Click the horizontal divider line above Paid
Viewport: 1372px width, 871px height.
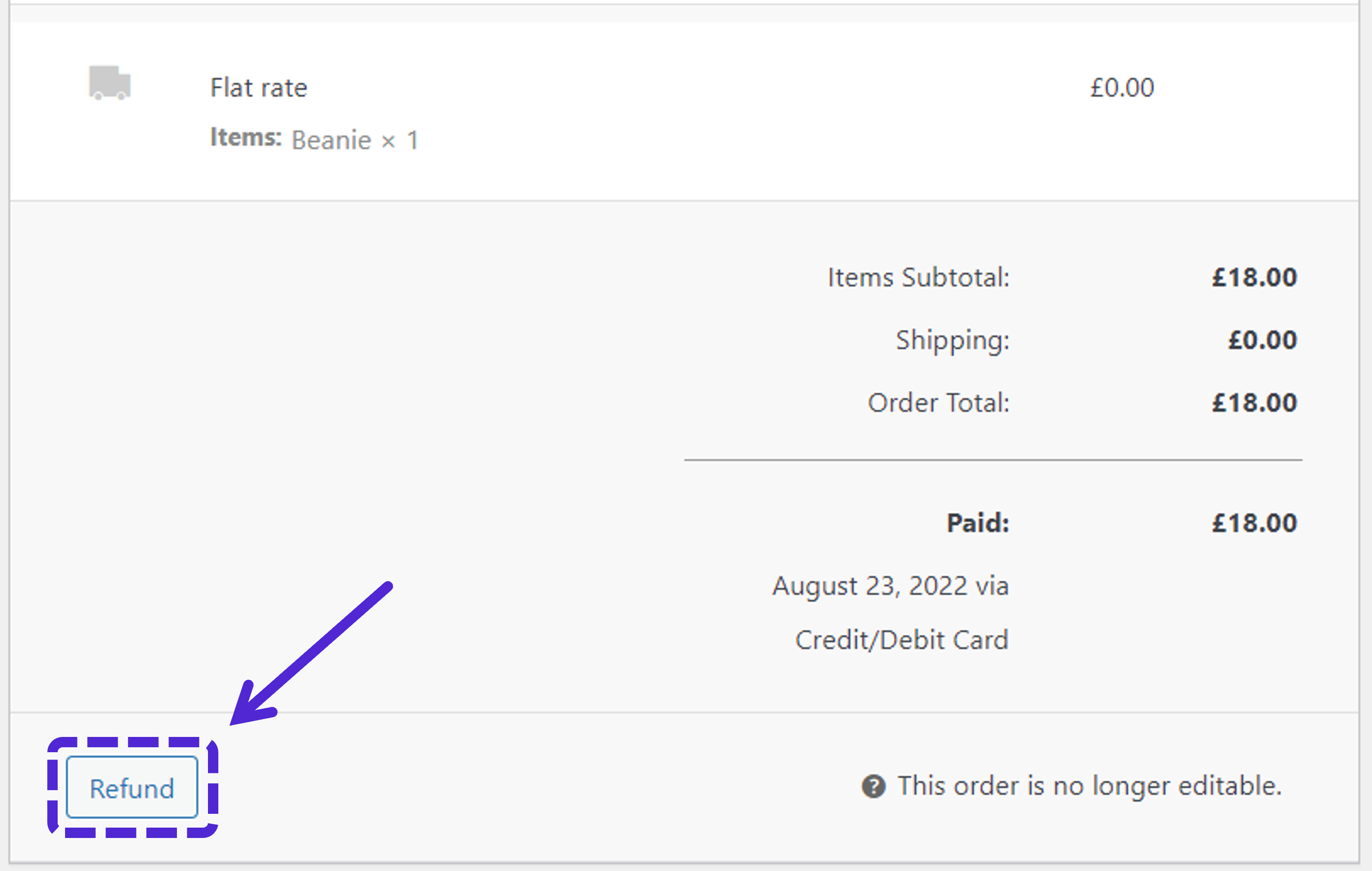993,459
